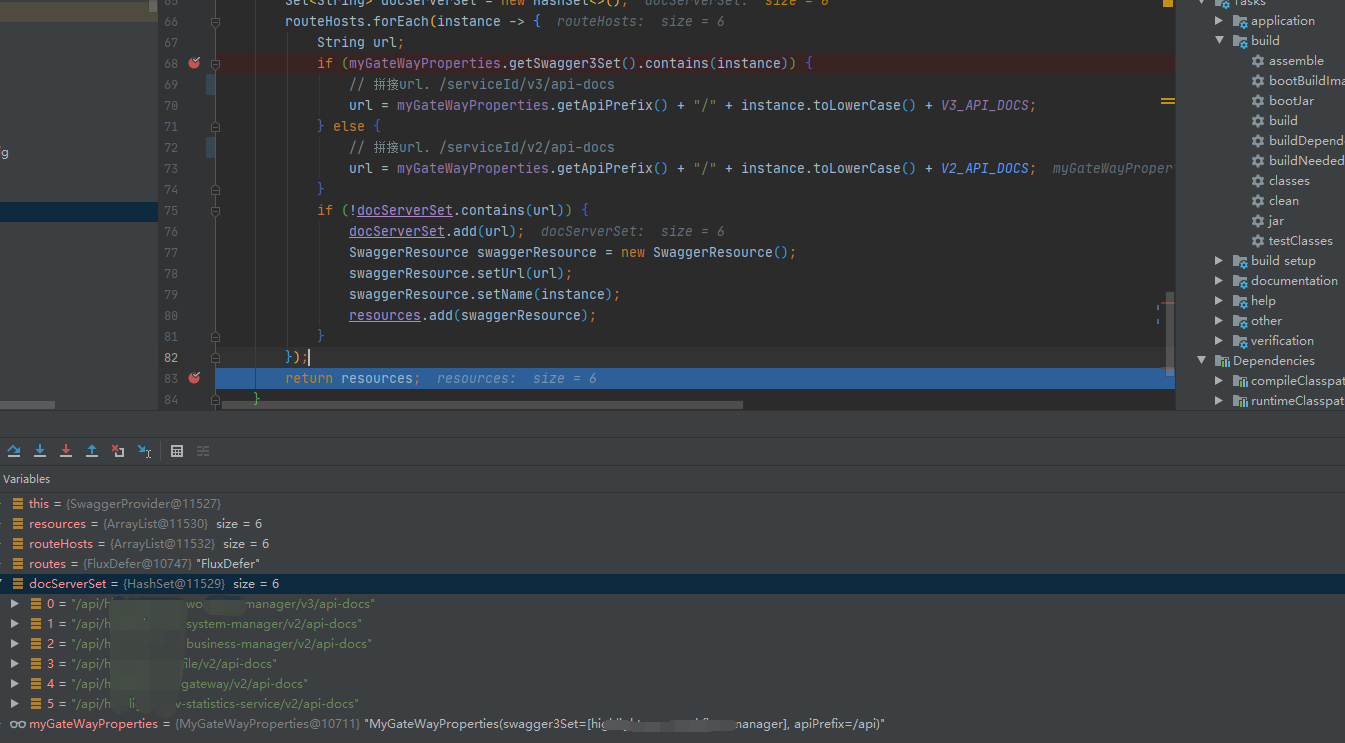The image size is (1345, 743).
Task: Click the variable icon beside resources
Action: coord(18,524)
